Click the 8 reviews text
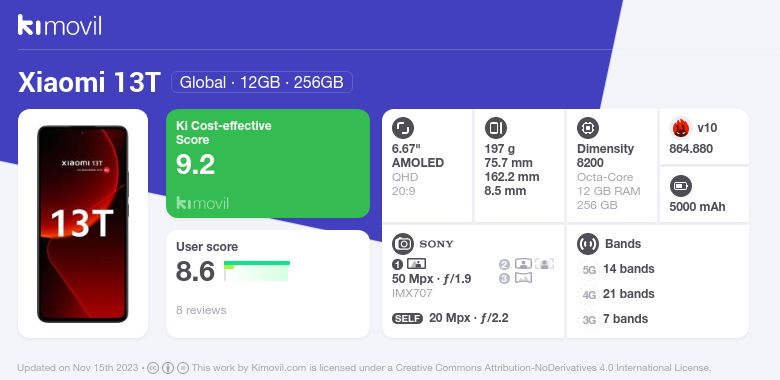This screenshot has height=380, width=780. pos(201,310)
